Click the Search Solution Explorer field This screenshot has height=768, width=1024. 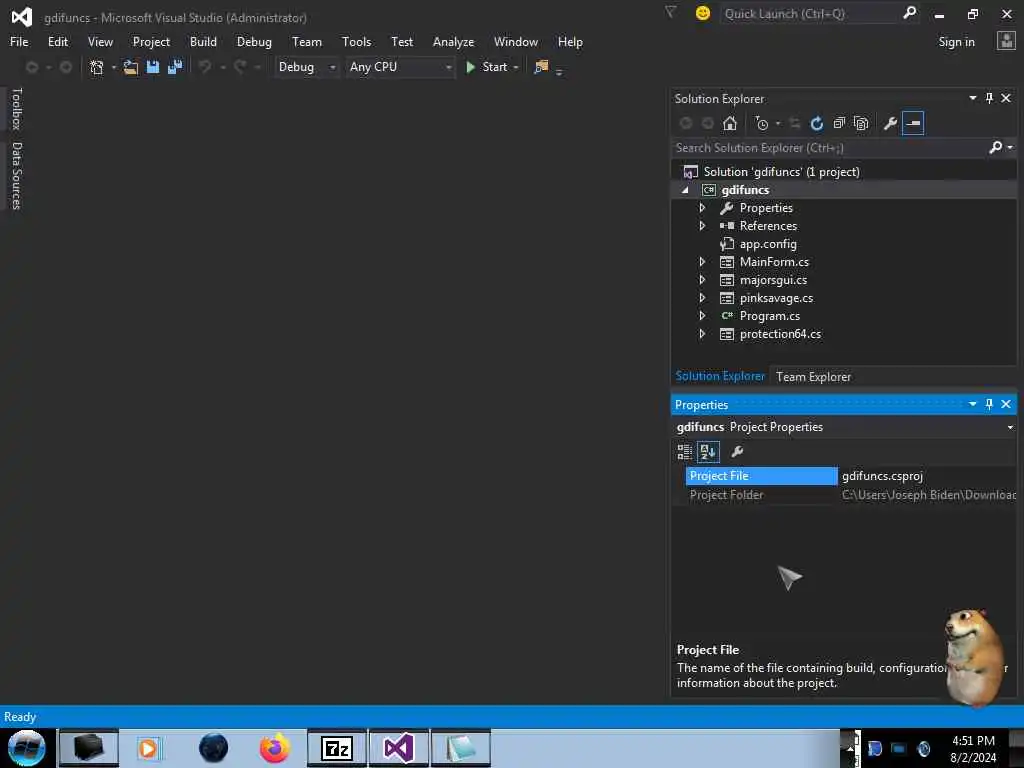pos(829,148)
